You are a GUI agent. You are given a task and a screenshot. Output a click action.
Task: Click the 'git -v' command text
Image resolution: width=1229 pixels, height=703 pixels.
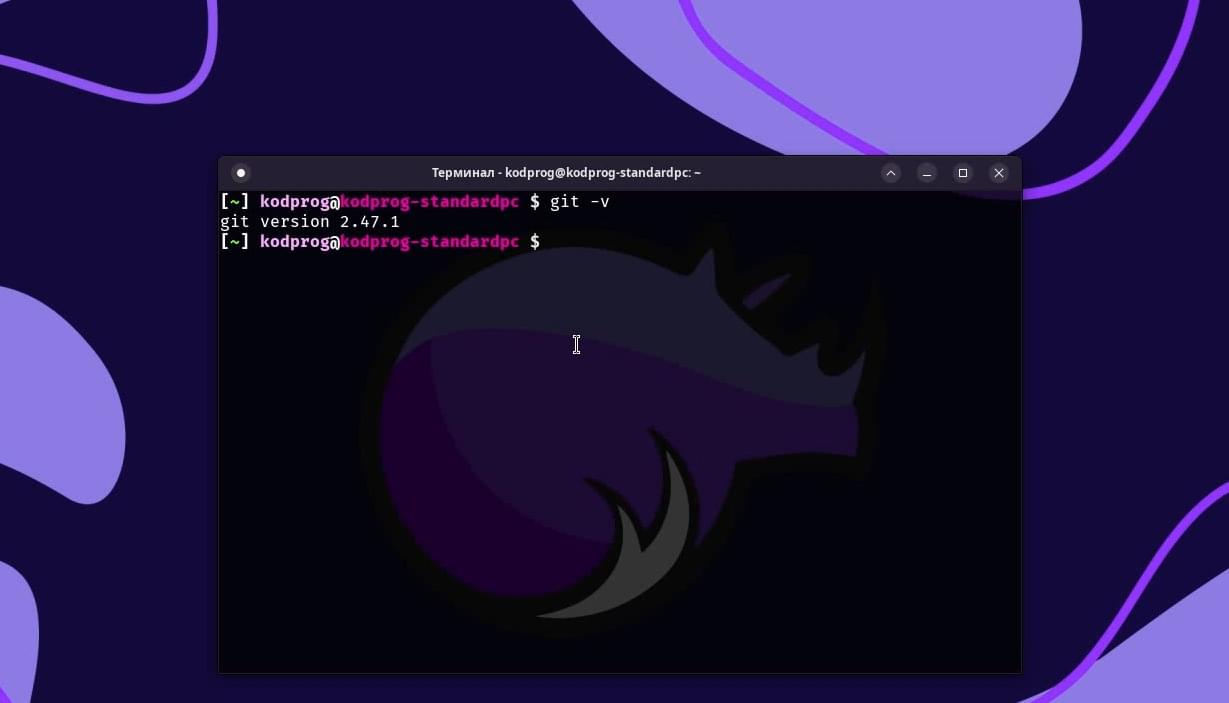click(x=580, y=202)
